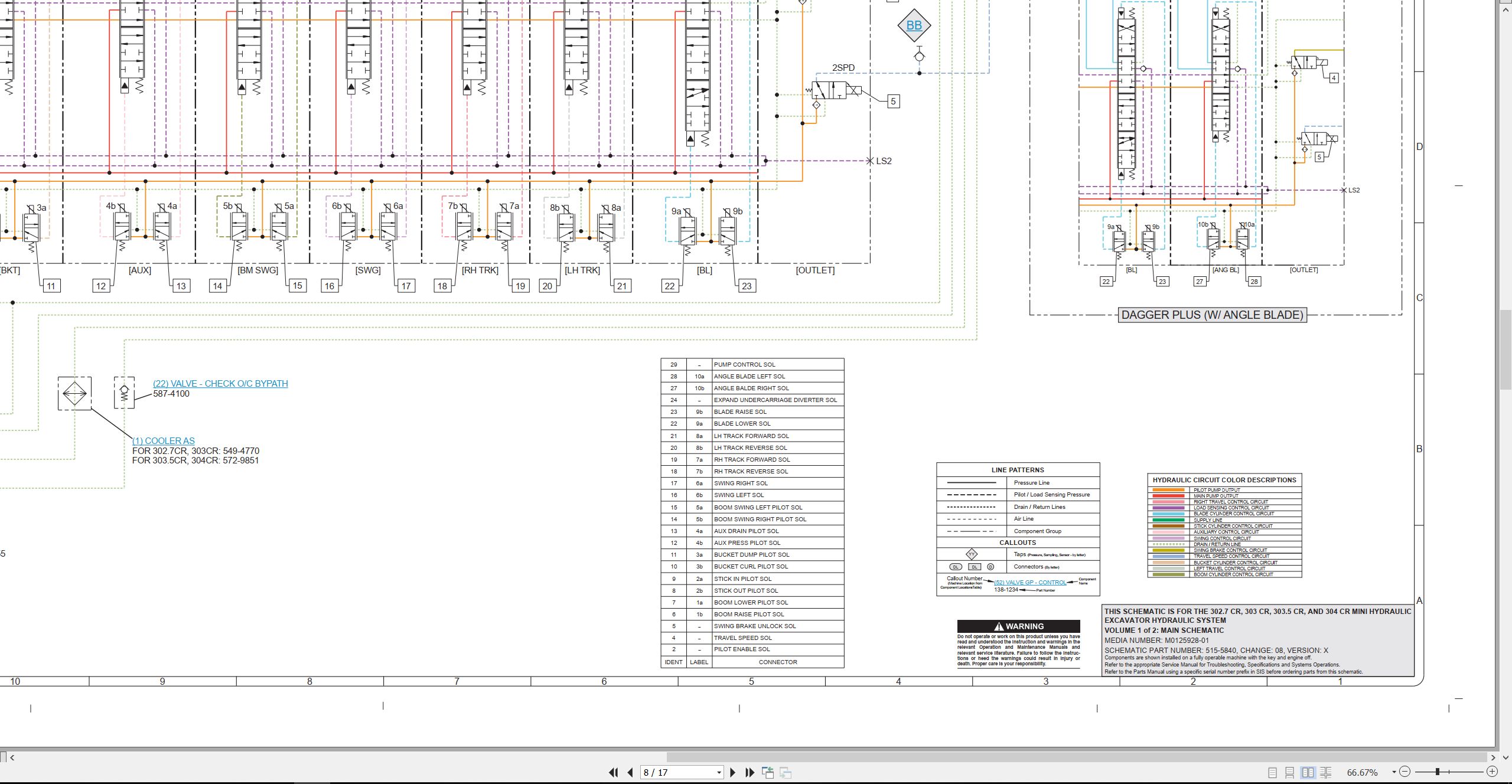Click the BOOM RAISE PILOT SOL row

tap(752, 614)
